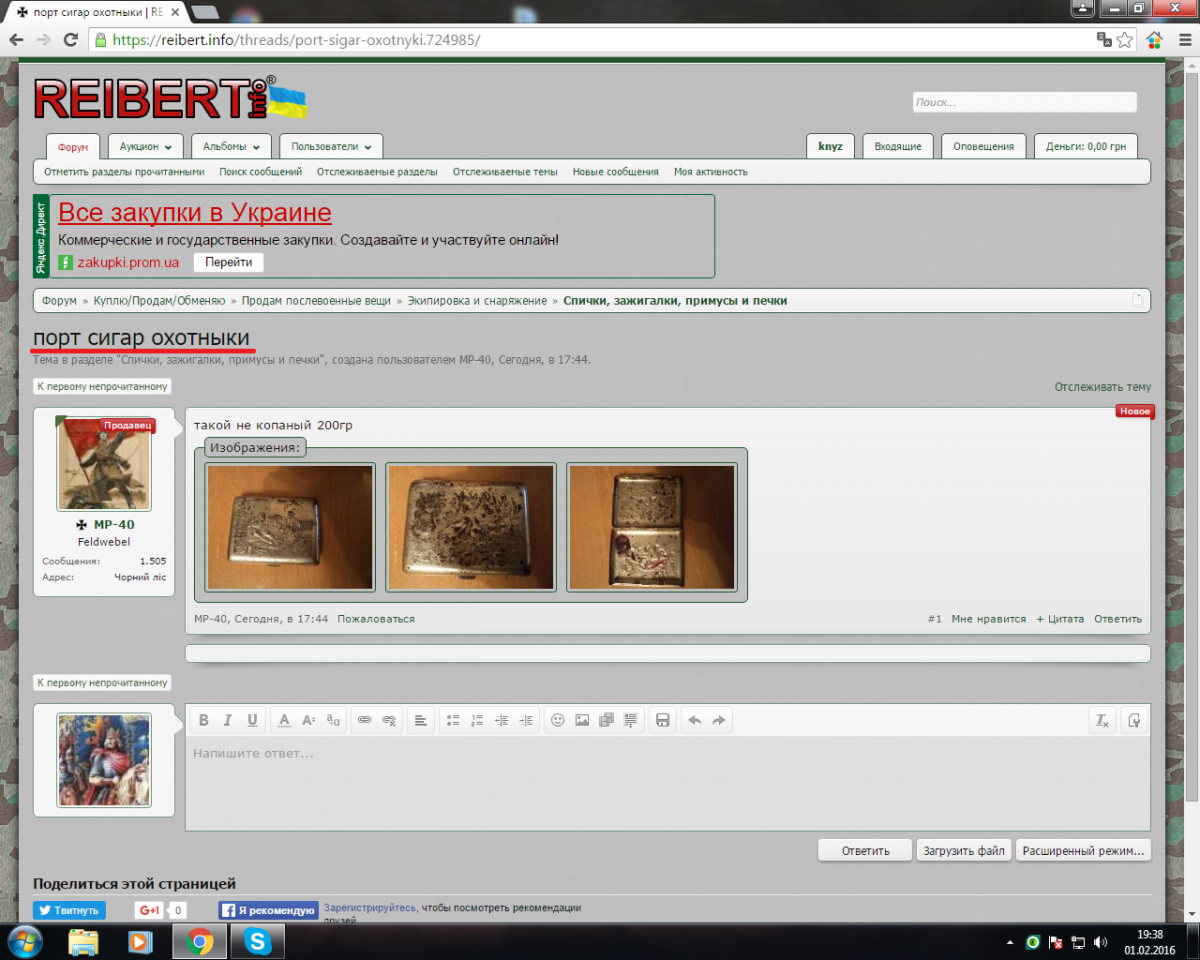Open the Оповещения tab

[x=983, y=146]
